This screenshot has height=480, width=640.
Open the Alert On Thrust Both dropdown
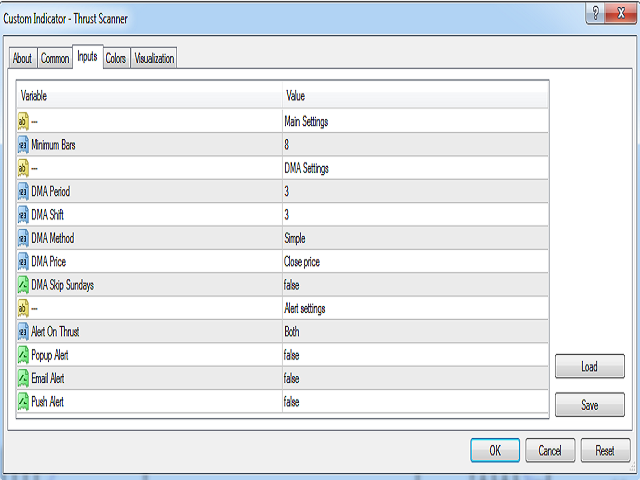[292, 331]
